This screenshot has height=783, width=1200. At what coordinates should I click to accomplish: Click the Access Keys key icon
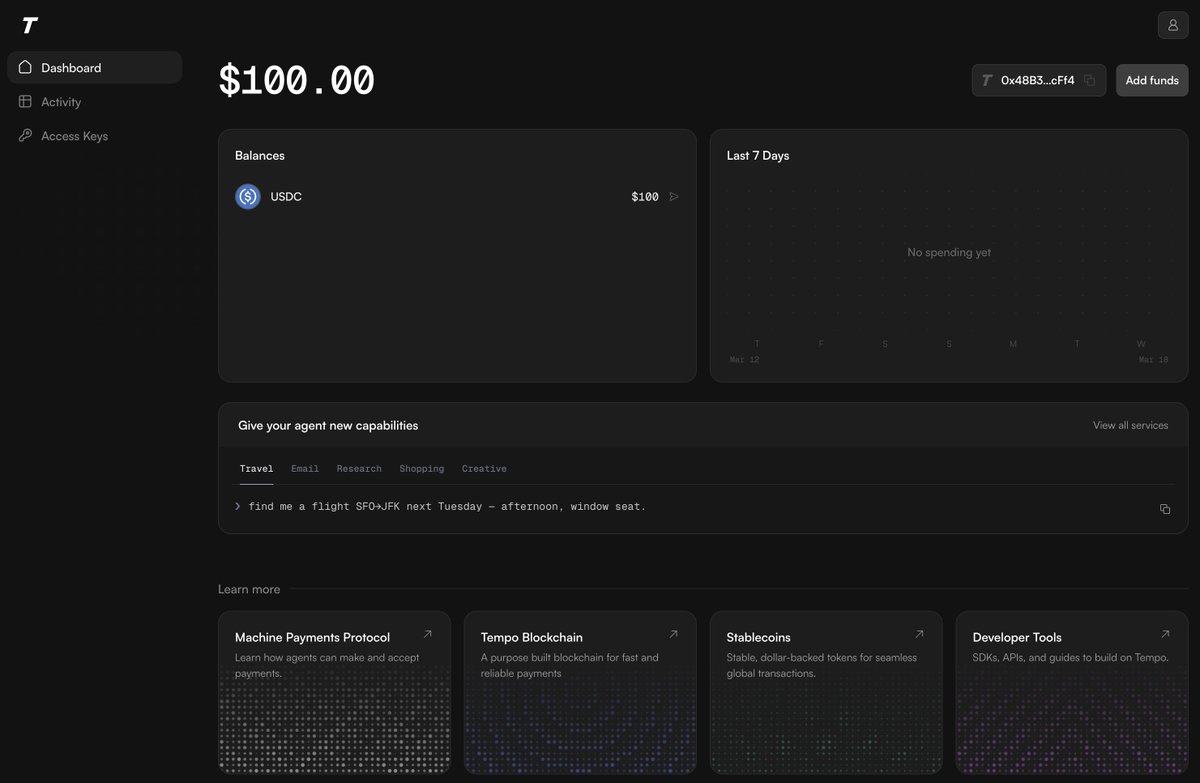coord(25,135)
